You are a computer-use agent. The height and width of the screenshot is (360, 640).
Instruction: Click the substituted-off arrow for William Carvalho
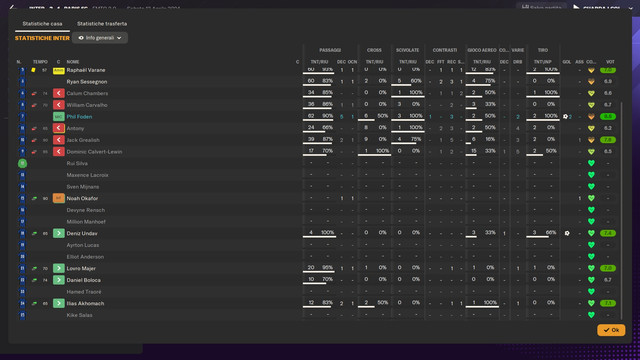point(59,105)
